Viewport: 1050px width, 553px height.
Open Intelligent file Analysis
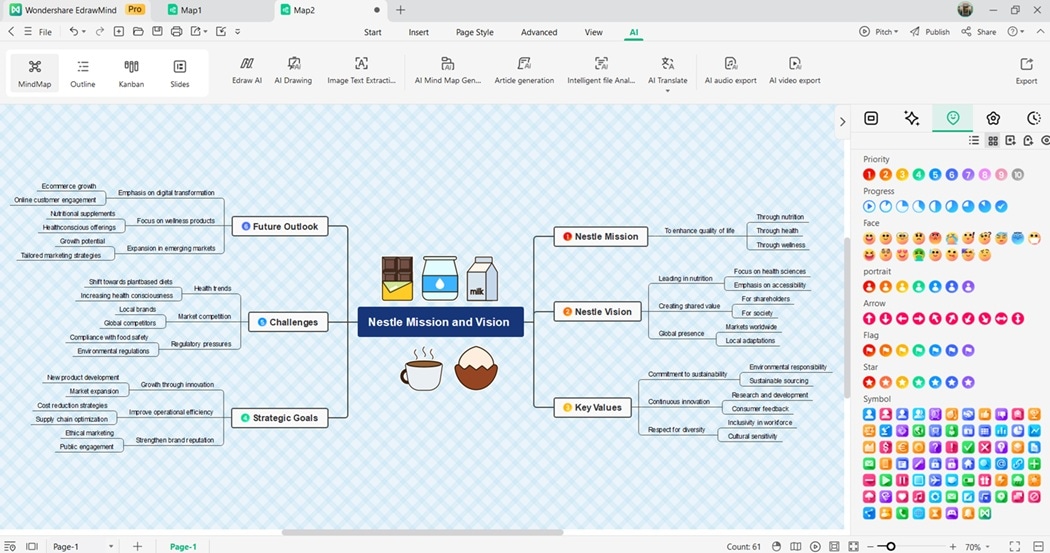click(x=601, y=71)
